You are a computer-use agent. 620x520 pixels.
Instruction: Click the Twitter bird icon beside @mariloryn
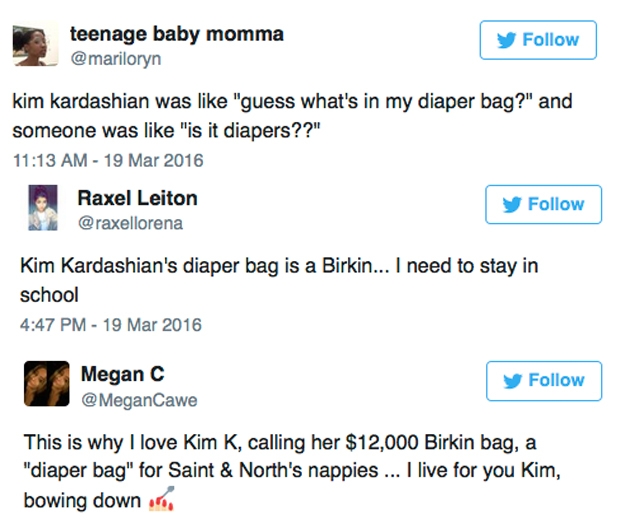pyautogui.click(x=507, y=40)
